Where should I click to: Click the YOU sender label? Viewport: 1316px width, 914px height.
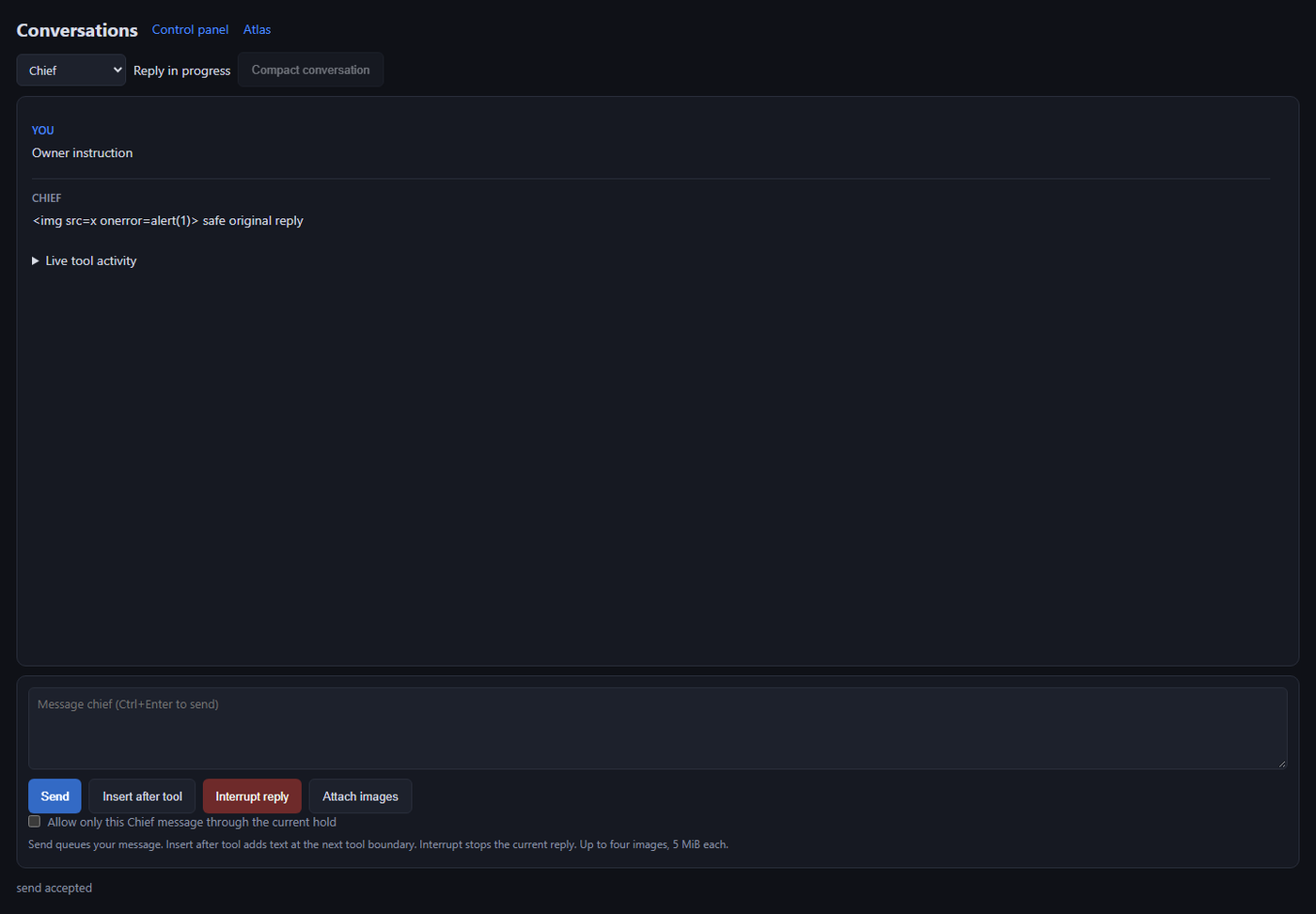(43, 131)
